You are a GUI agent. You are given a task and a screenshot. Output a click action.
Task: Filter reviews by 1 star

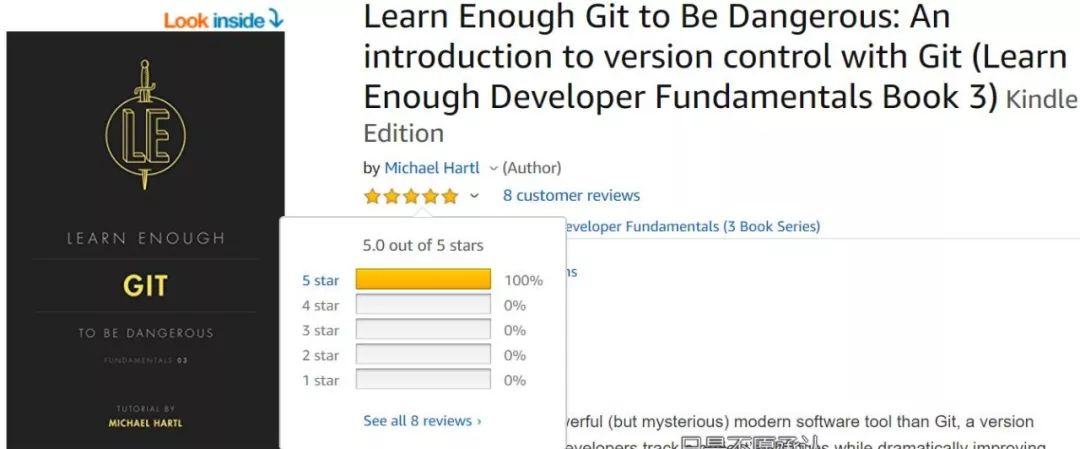point(320,380)
